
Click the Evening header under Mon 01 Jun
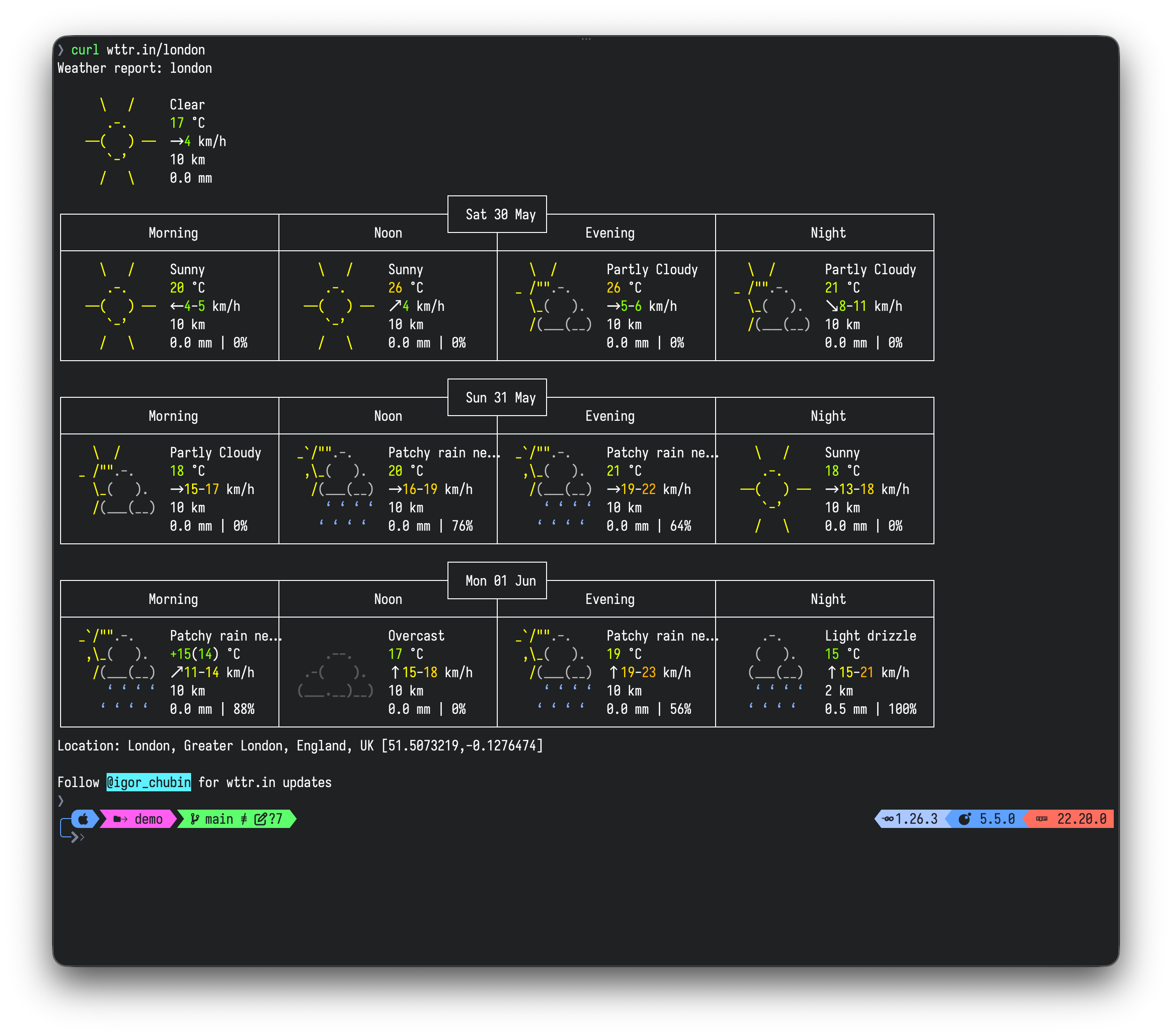click(x=609, y=599)
